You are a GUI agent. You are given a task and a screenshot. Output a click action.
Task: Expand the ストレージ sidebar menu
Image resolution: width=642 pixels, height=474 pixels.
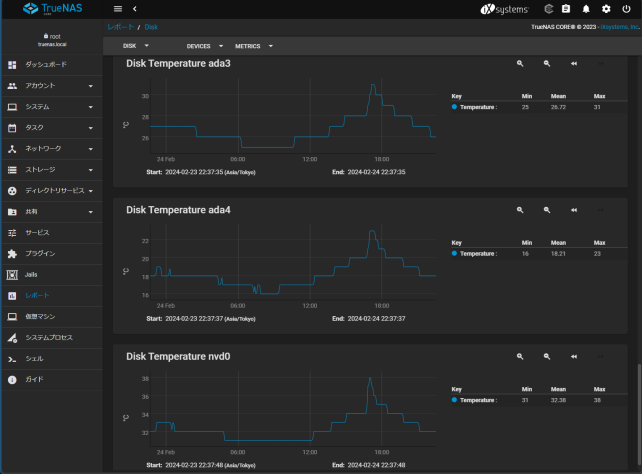tap(52, 170)
